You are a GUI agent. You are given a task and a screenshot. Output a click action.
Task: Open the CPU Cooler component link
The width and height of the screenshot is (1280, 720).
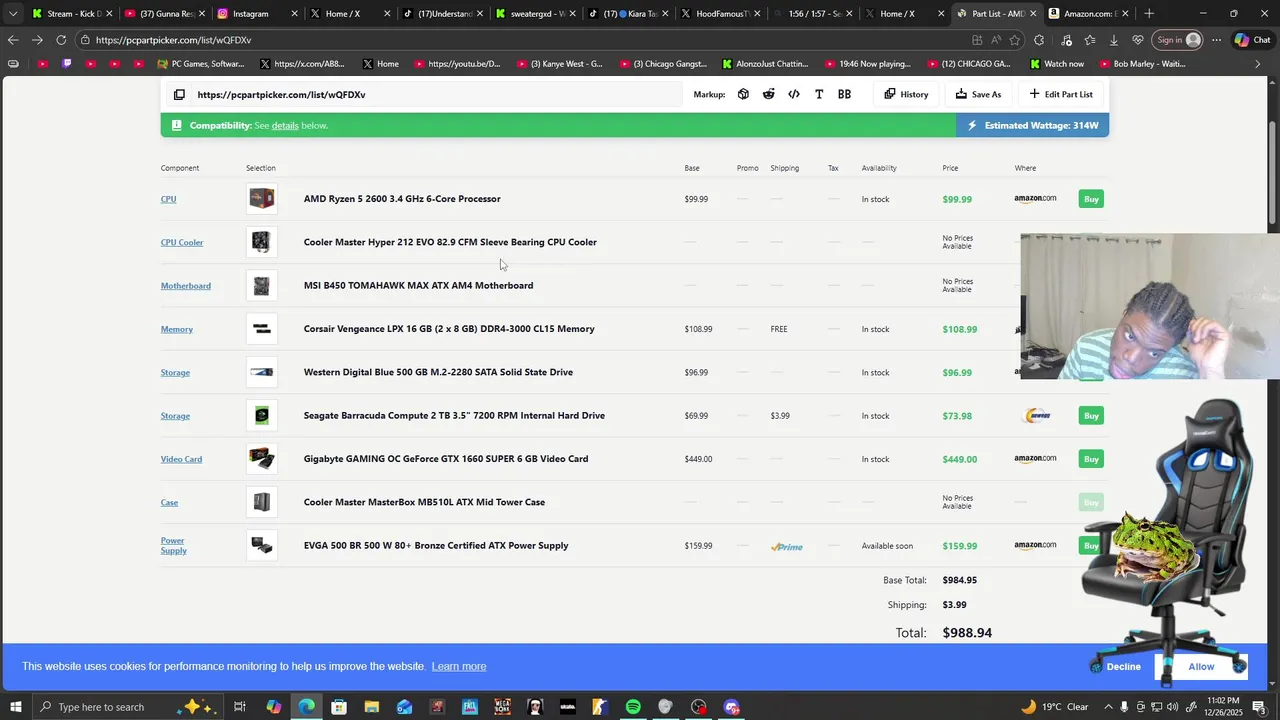coord(182,242)
